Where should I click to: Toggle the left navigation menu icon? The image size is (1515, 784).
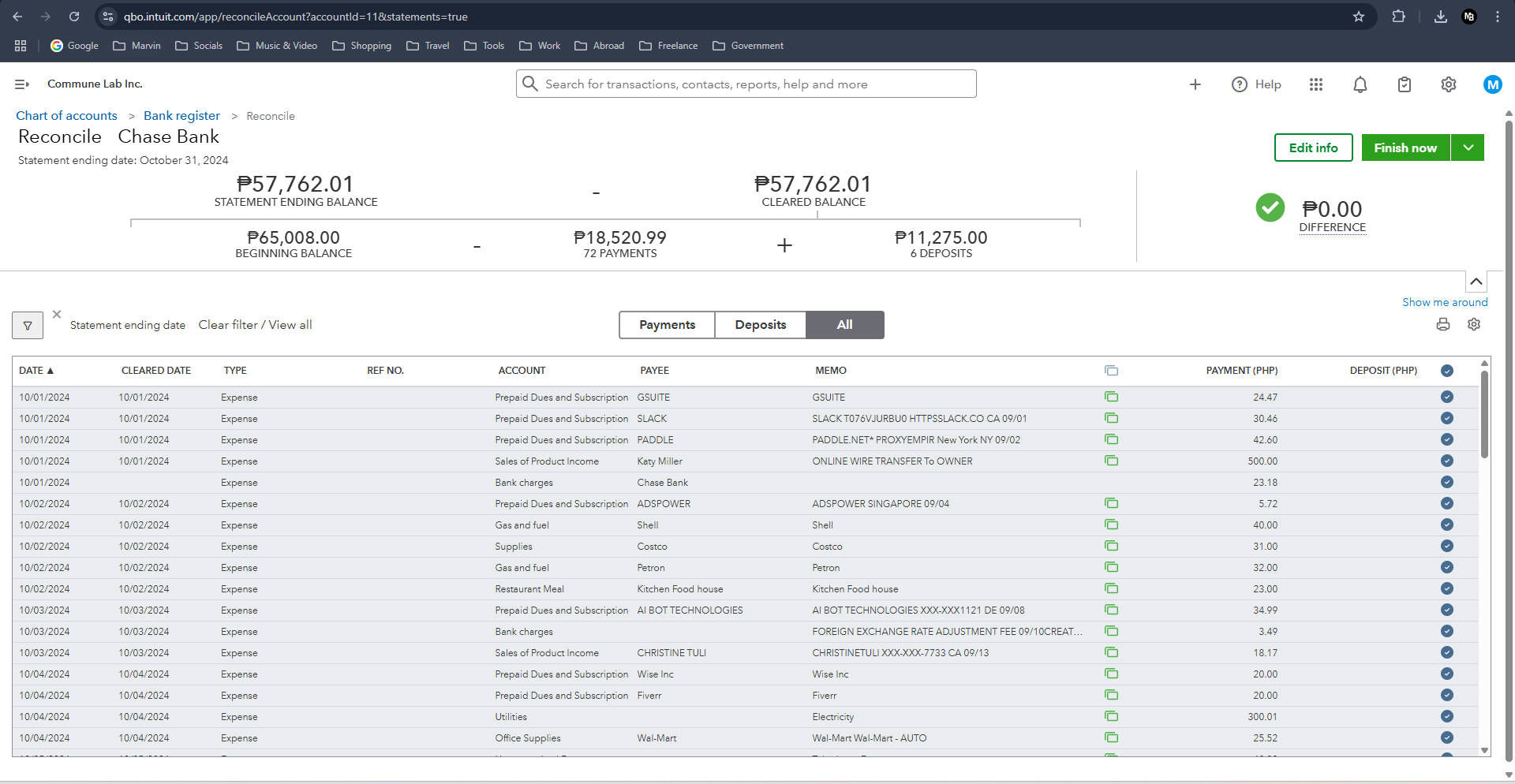pyautogui.click(x=22, y=84)
